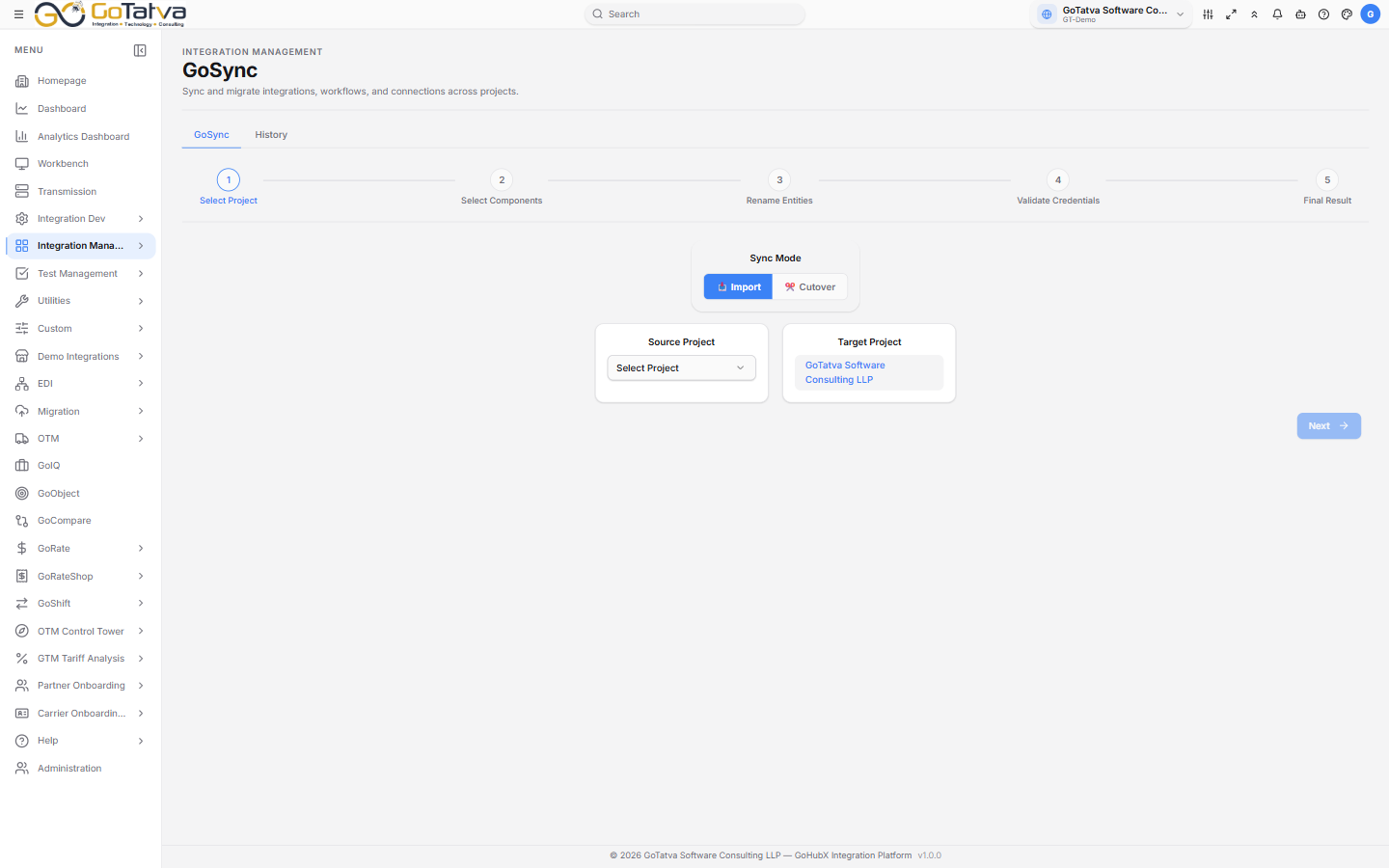Expand the Demo Integrations submenu chevron

pos(141,357)
